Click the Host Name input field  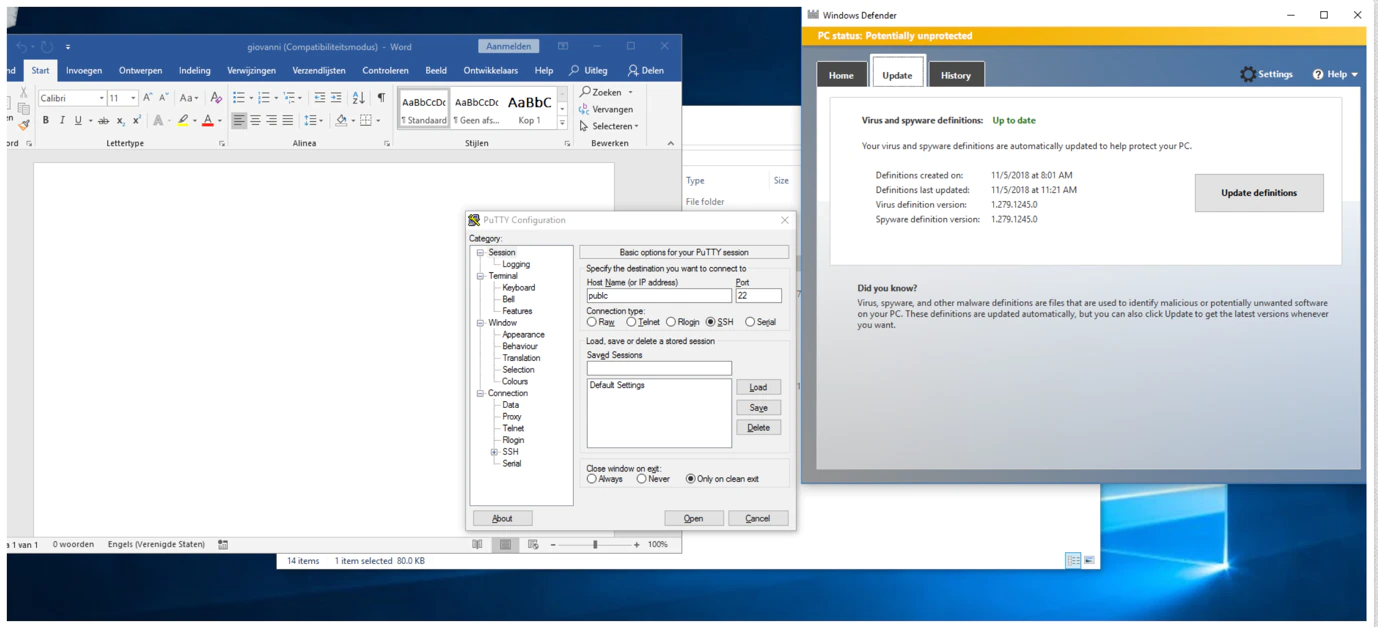[x=659, y=296]
